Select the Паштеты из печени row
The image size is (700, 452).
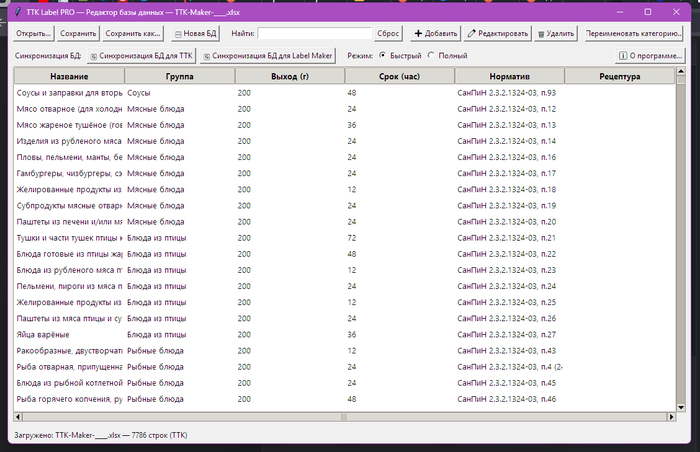click(344, 222)
